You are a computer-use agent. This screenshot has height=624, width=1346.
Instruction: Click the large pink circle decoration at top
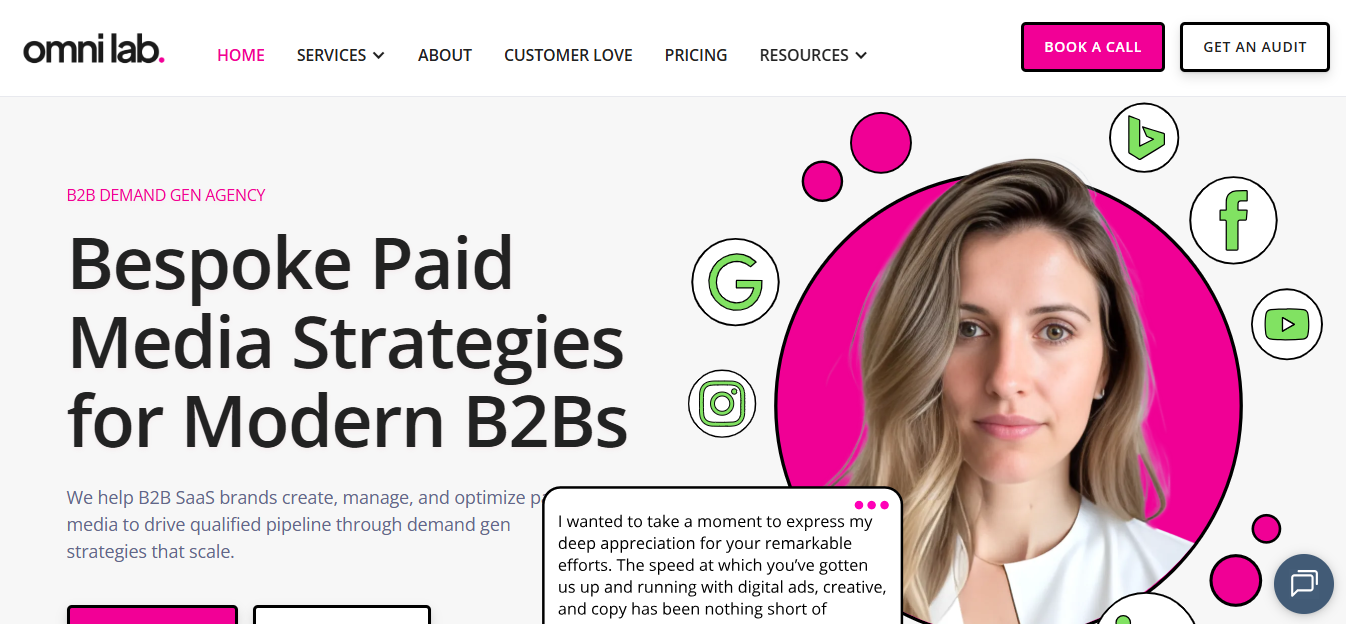tap(881, 142)
